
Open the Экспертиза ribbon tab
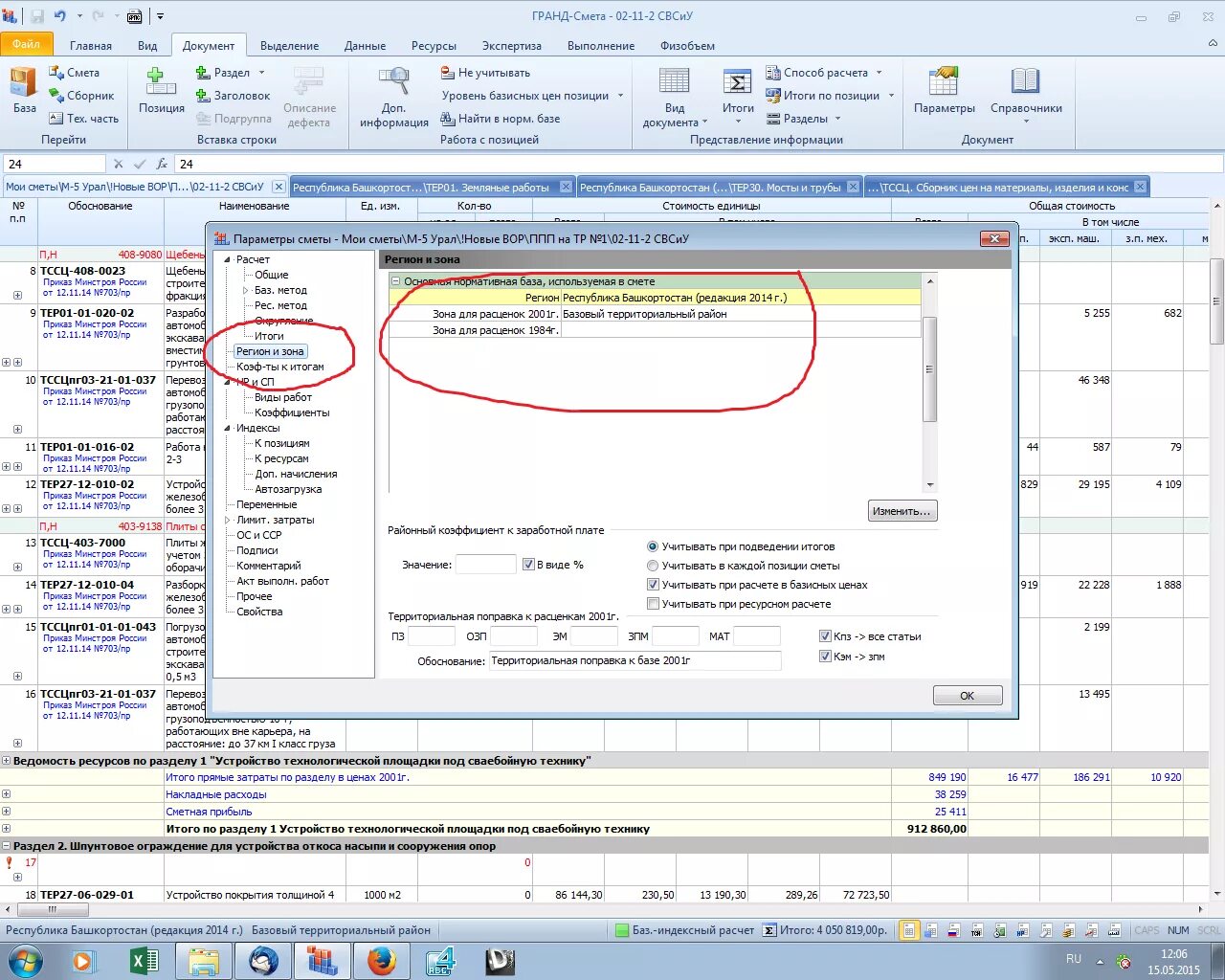512,45
